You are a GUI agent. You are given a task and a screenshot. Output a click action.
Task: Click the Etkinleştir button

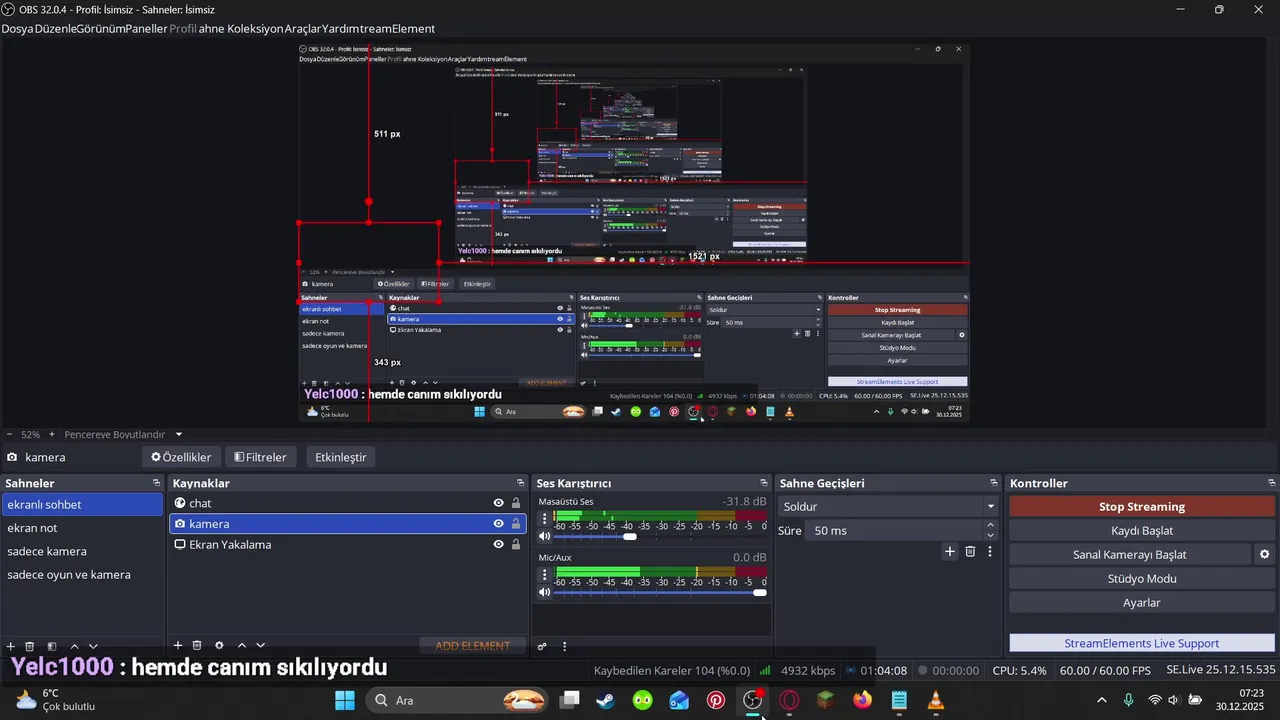click(x=340, y=457)
